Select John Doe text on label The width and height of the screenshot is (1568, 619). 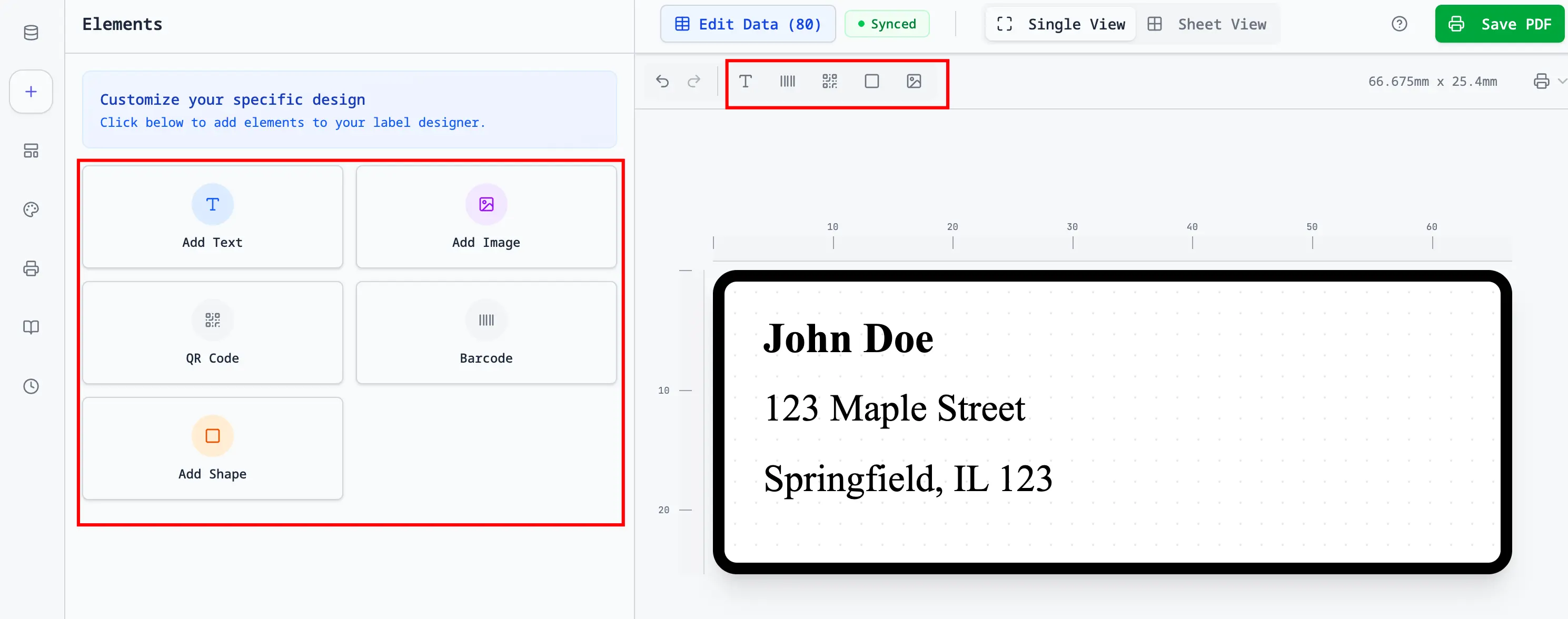point(847,339)
